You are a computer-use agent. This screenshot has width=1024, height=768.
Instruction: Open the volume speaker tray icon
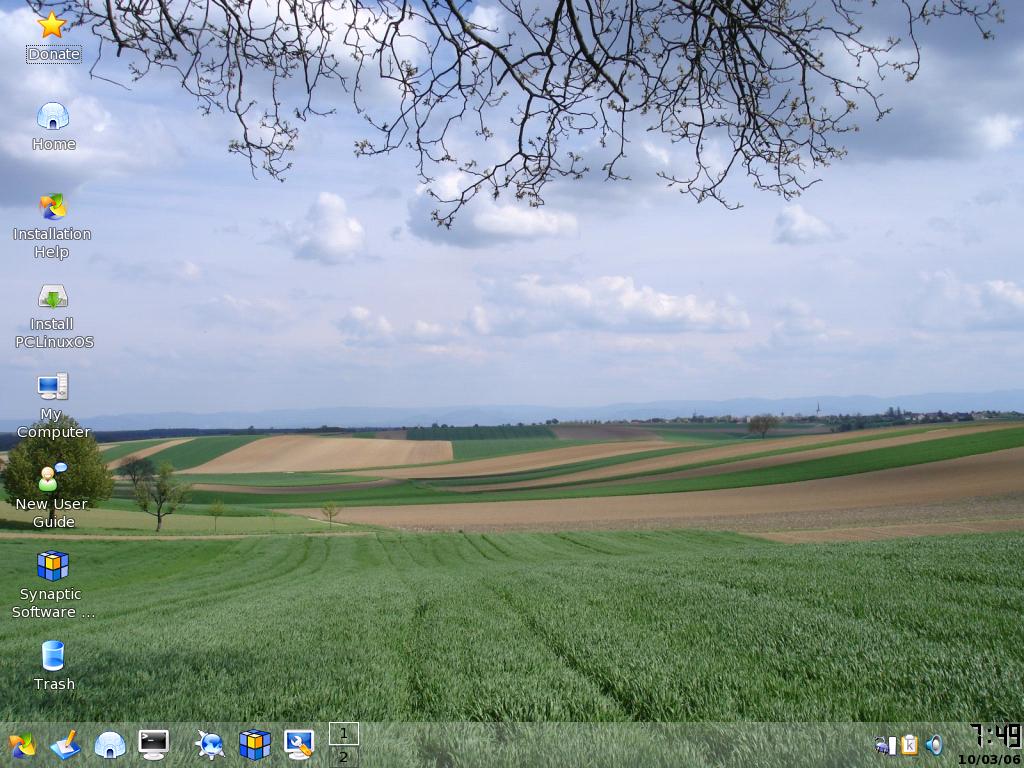[934, 745]
